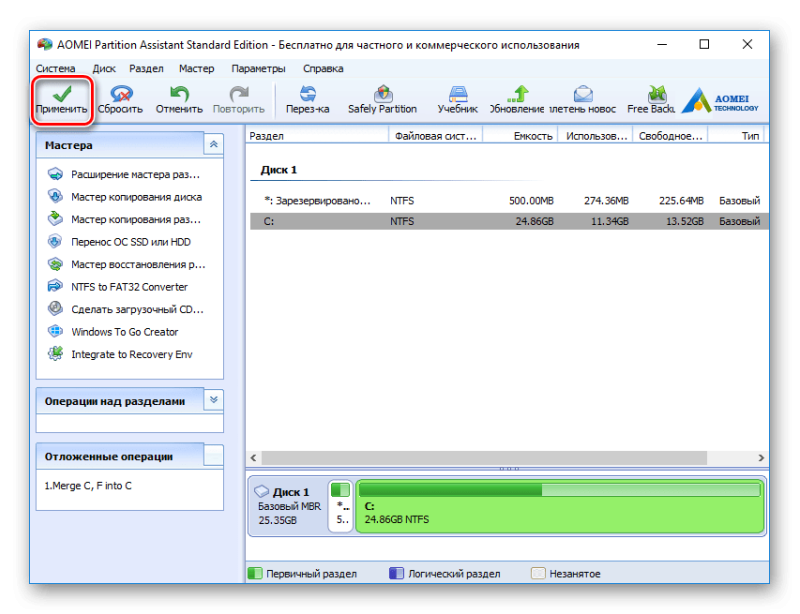Click C: usage bar in disk map

[x=559, y=490]
